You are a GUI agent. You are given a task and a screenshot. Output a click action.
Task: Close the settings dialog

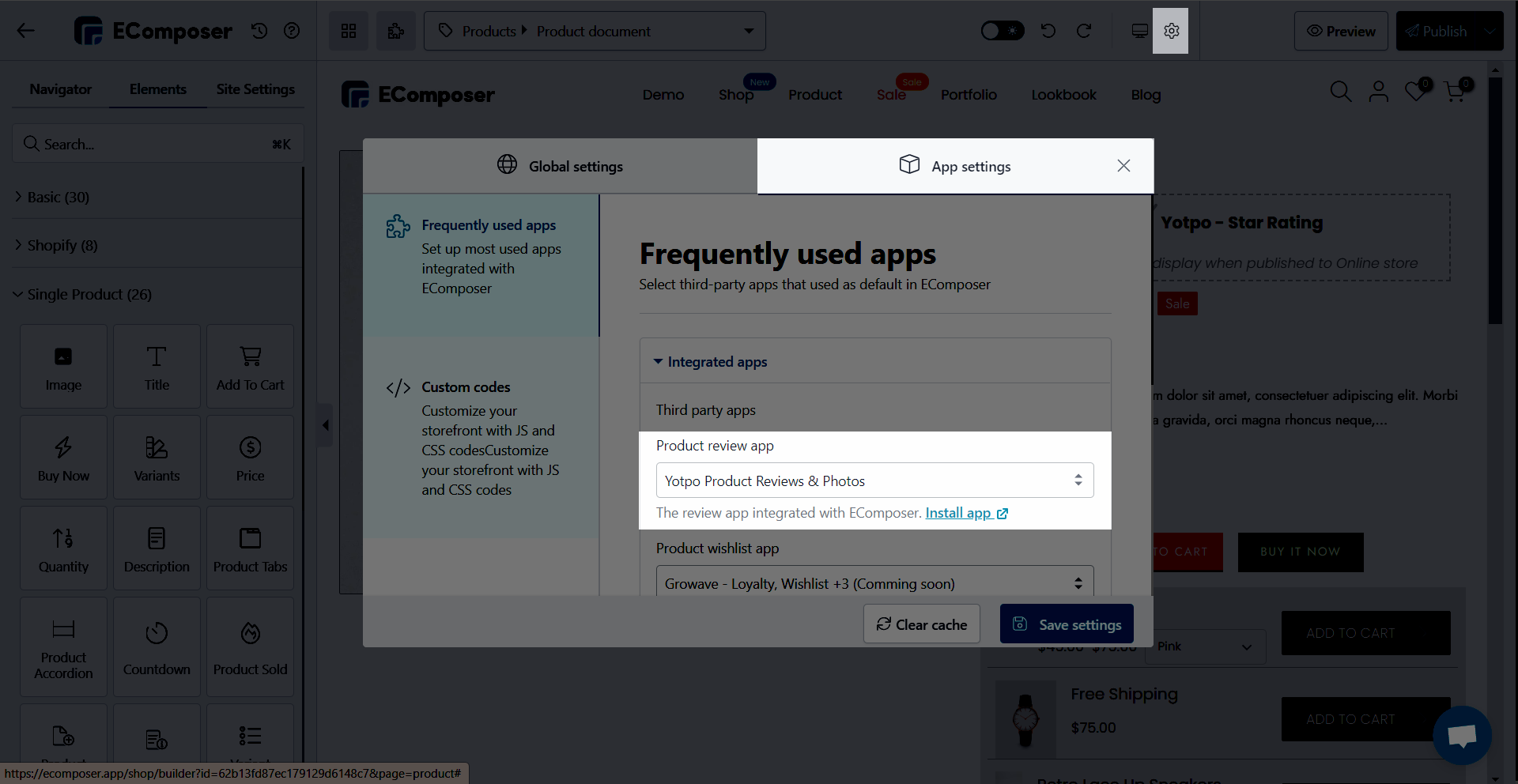pos(1123,165)
